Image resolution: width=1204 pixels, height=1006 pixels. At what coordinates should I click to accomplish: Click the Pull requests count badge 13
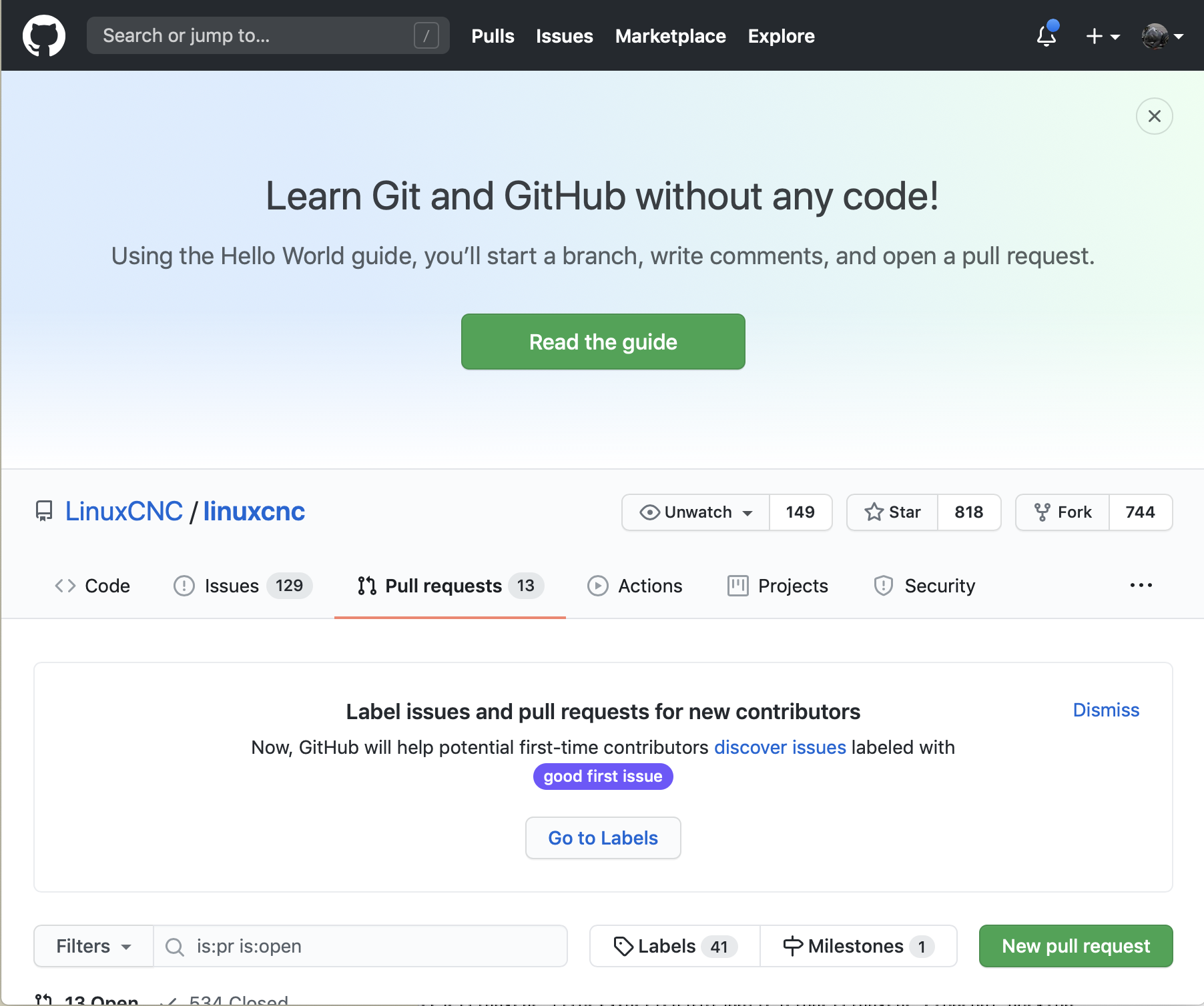[526, 586]
